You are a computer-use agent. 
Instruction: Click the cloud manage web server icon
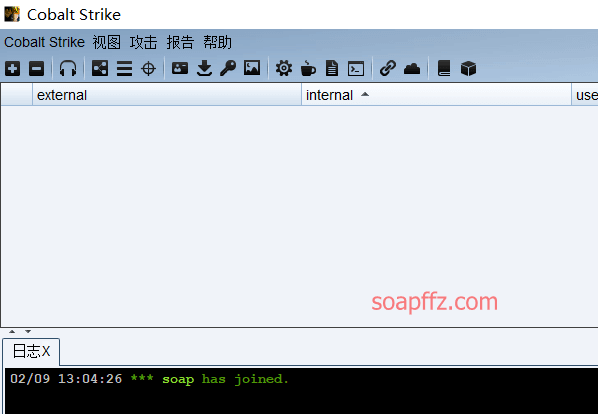point(412,69)
